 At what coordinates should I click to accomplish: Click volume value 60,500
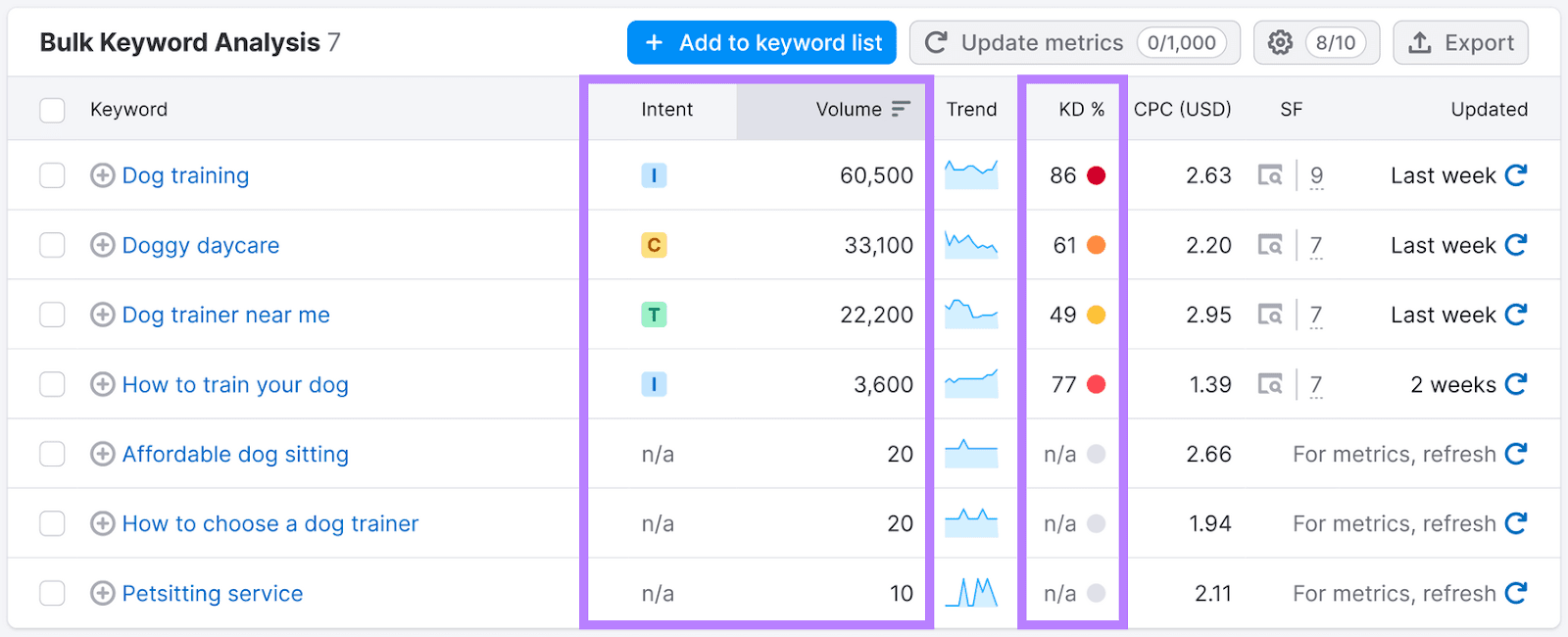(x=876, y=175)
